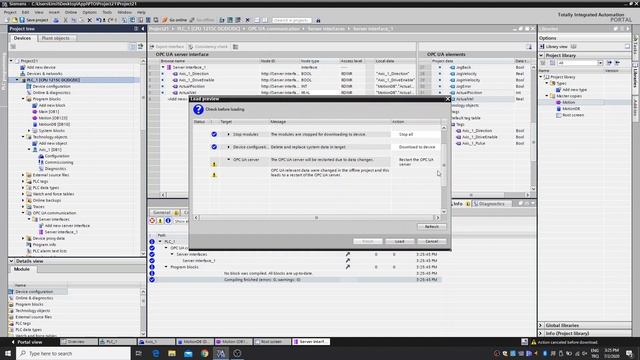Image resolution: width=640 pixels, height=360 pixels.
Task: Expand the Device configuration row in dialog
Action: 229,147
